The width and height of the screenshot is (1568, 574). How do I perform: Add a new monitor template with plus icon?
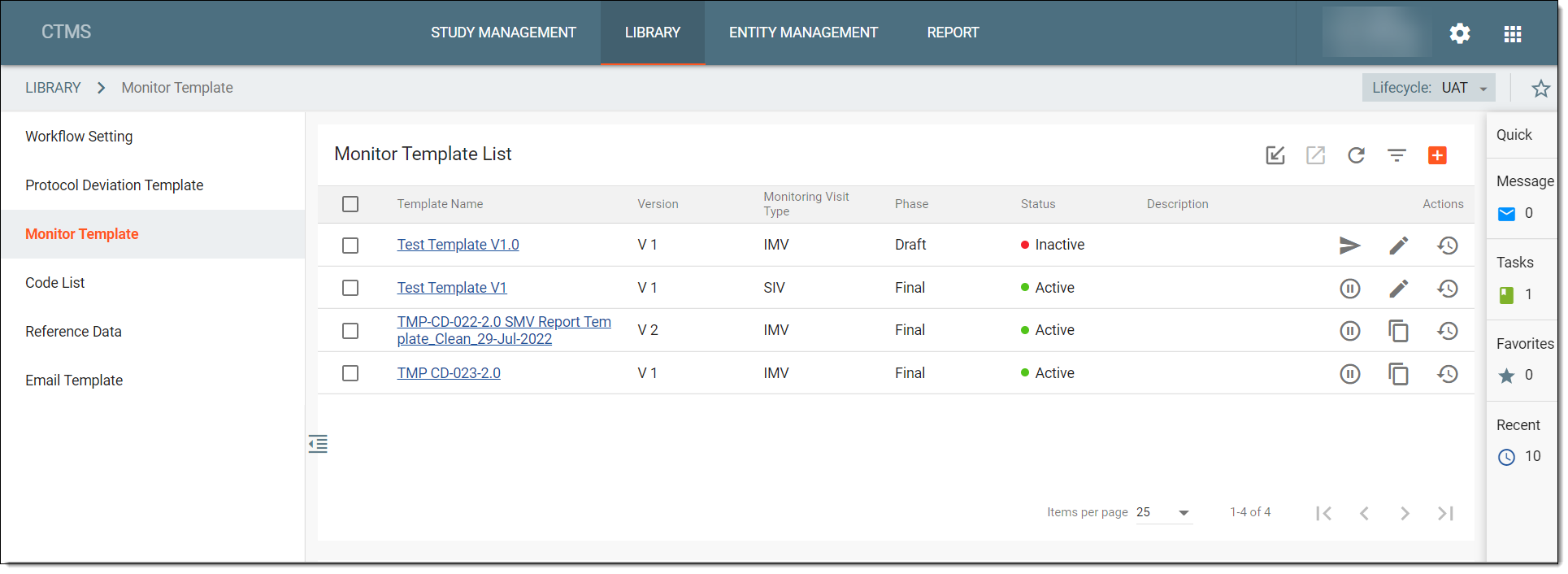pyautogui.click(x=1437, y=155)
